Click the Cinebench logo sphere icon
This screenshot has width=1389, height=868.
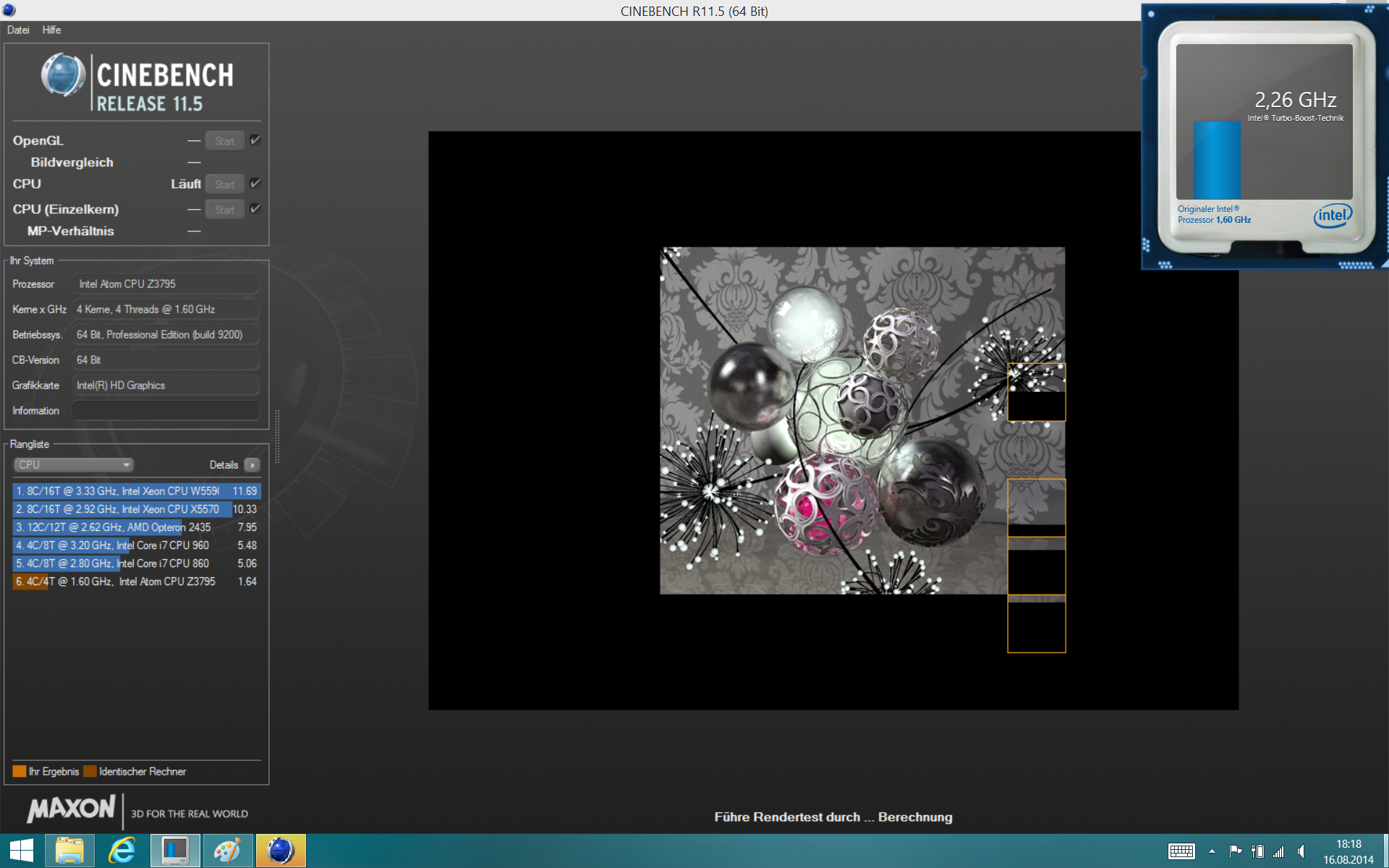[63, 75]
